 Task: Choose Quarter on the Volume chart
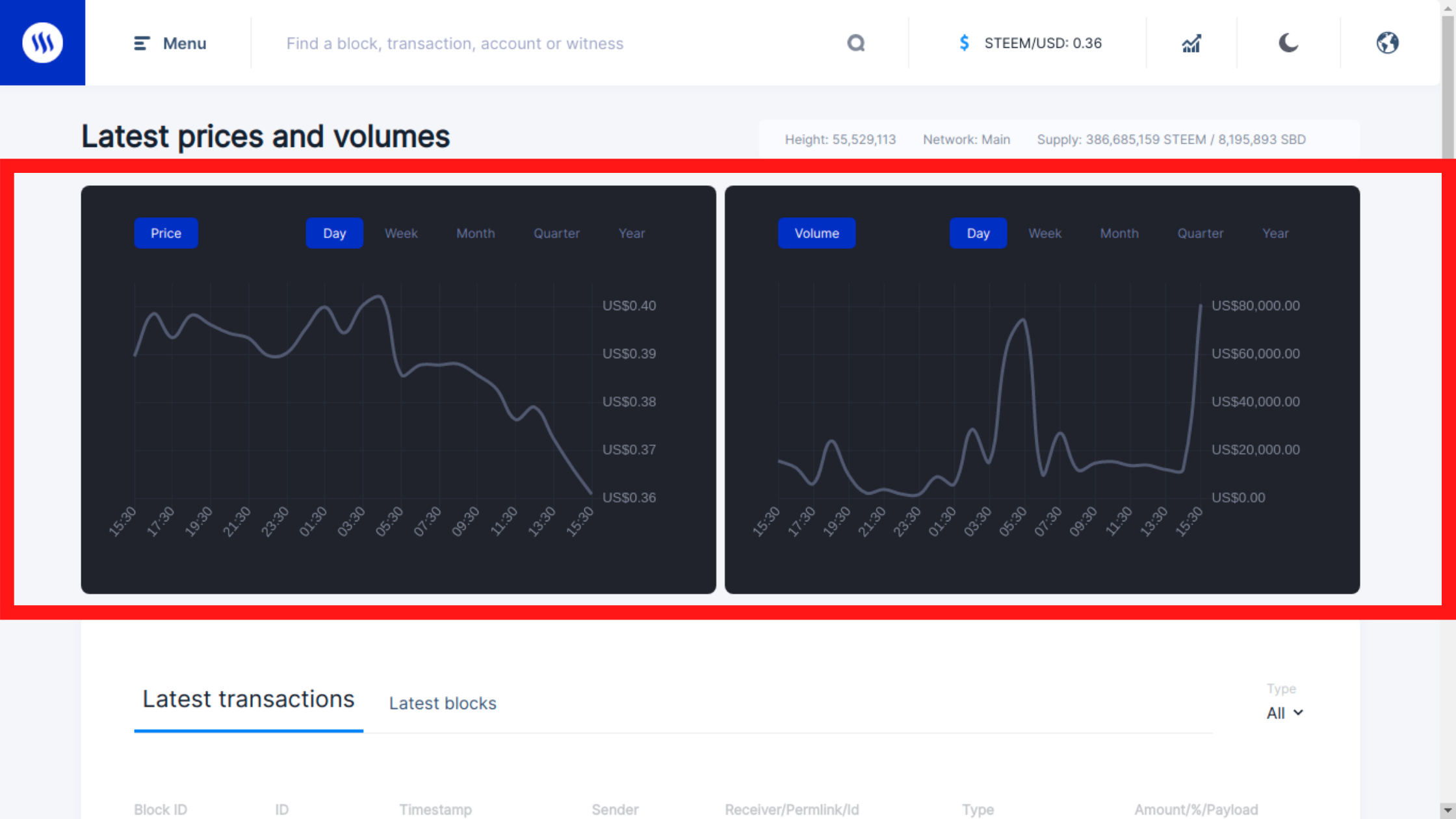(x=1201, y=233)
